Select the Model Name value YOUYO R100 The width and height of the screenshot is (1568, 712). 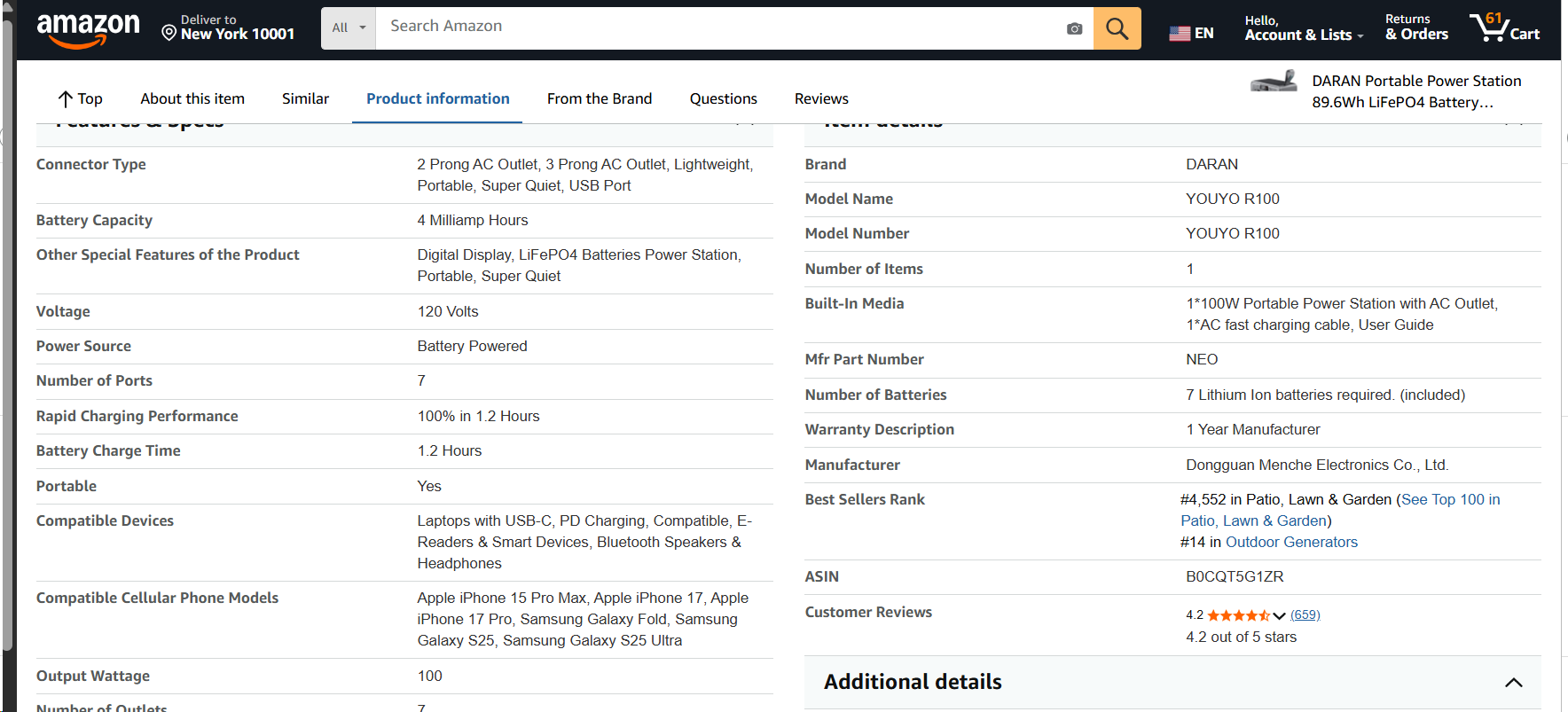(x=1233, y=199)
